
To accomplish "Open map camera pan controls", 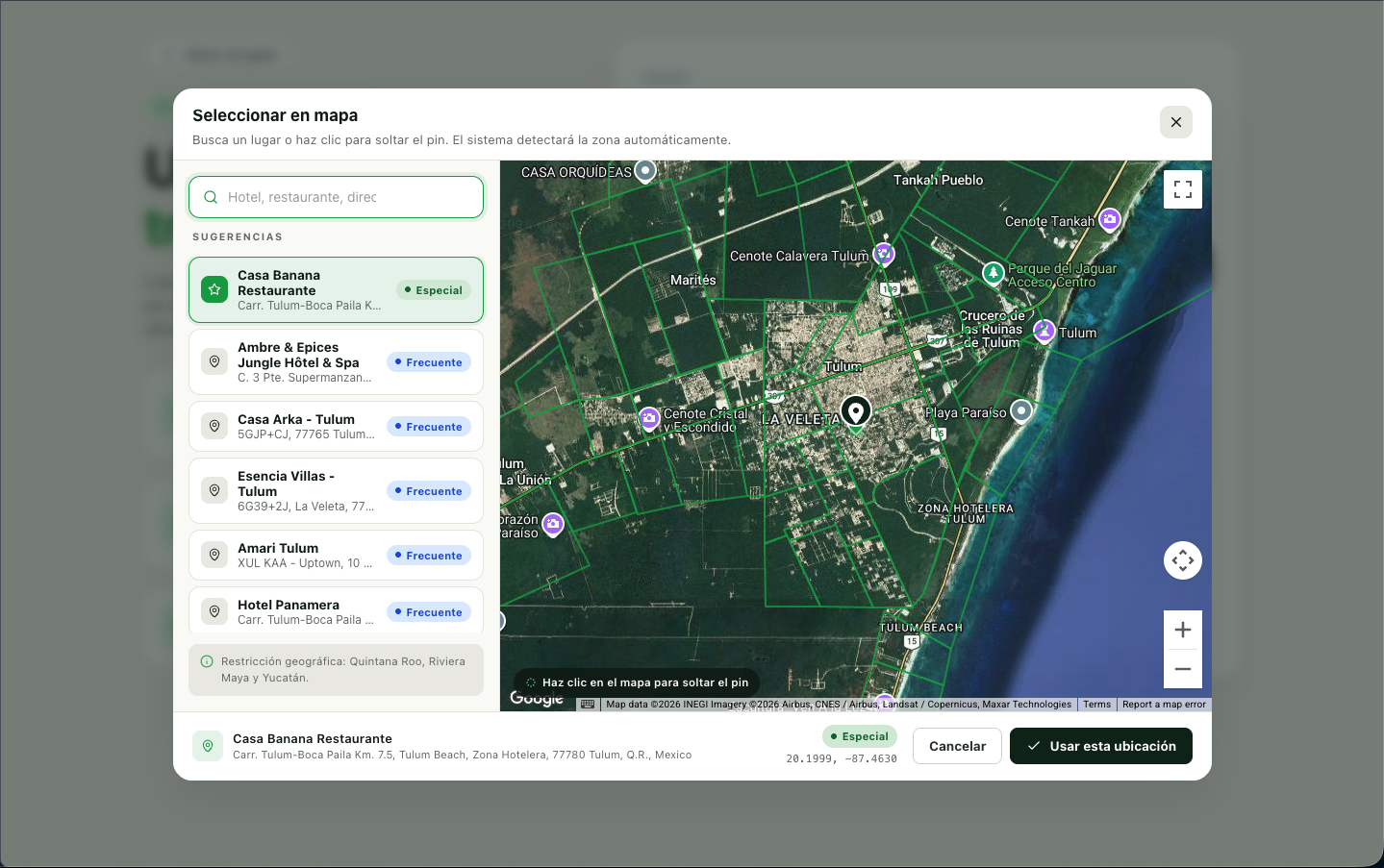I will click(1182, 560).
